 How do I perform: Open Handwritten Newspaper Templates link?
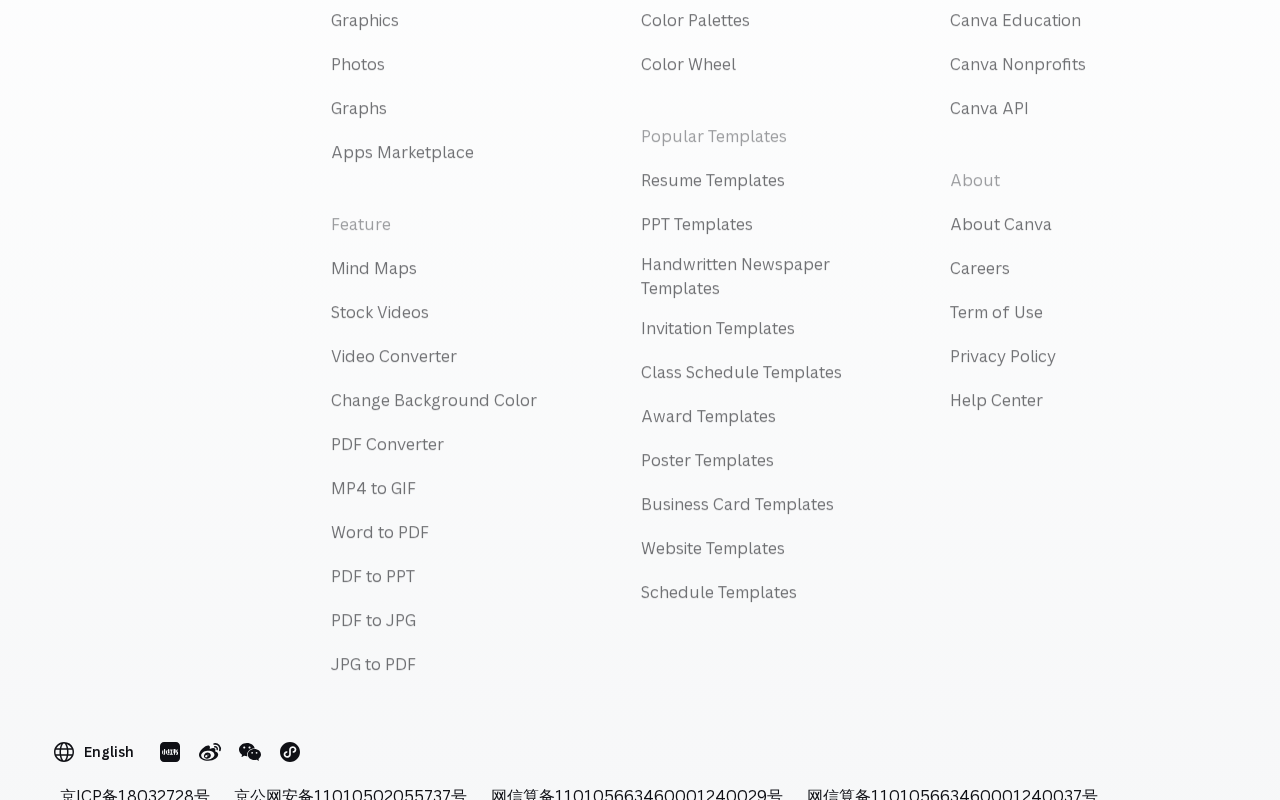click(x=735, y=276)
